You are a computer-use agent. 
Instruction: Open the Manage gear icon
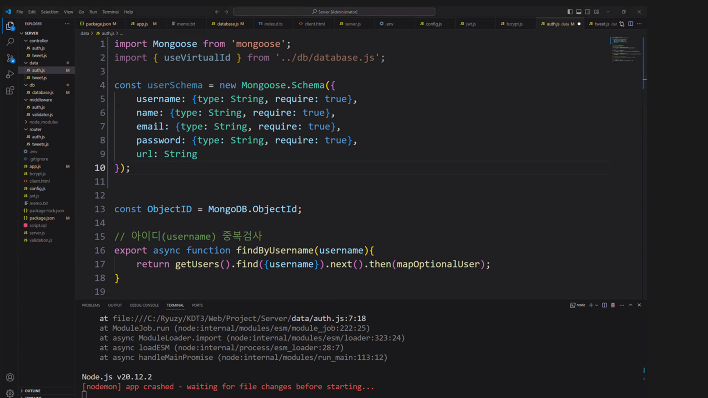(10, 393)
